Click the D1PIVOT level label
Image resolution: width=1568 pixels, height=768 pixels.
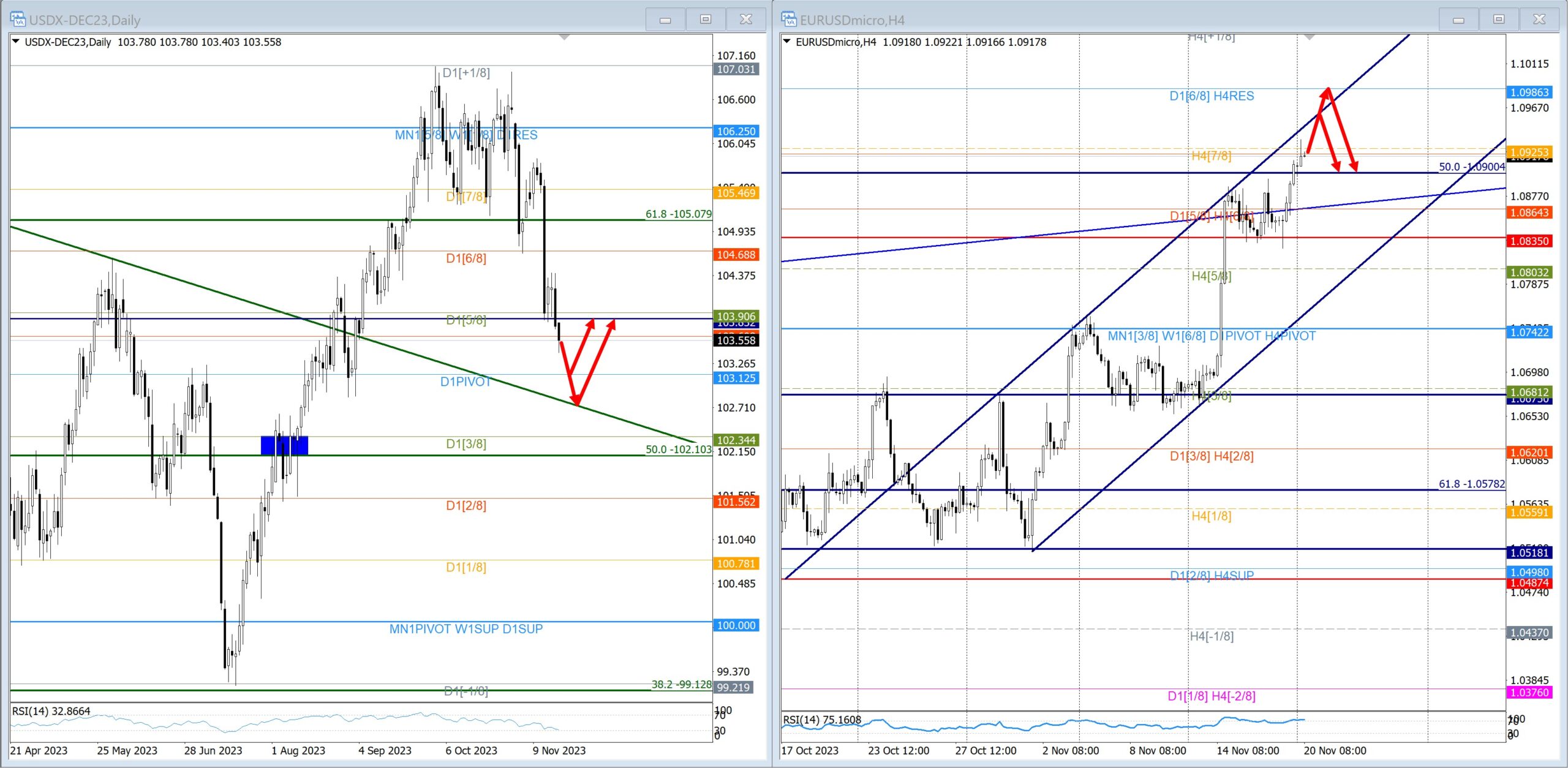(x=466, y=382)
